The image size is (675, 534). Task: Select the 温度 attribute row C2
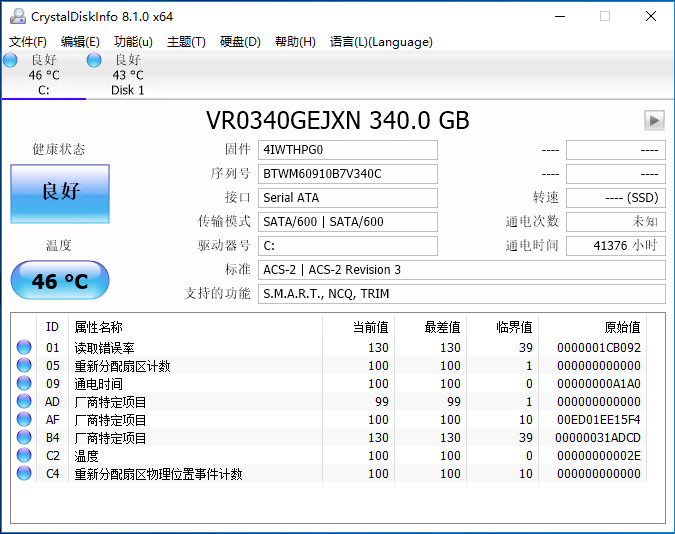pos(329,456)
